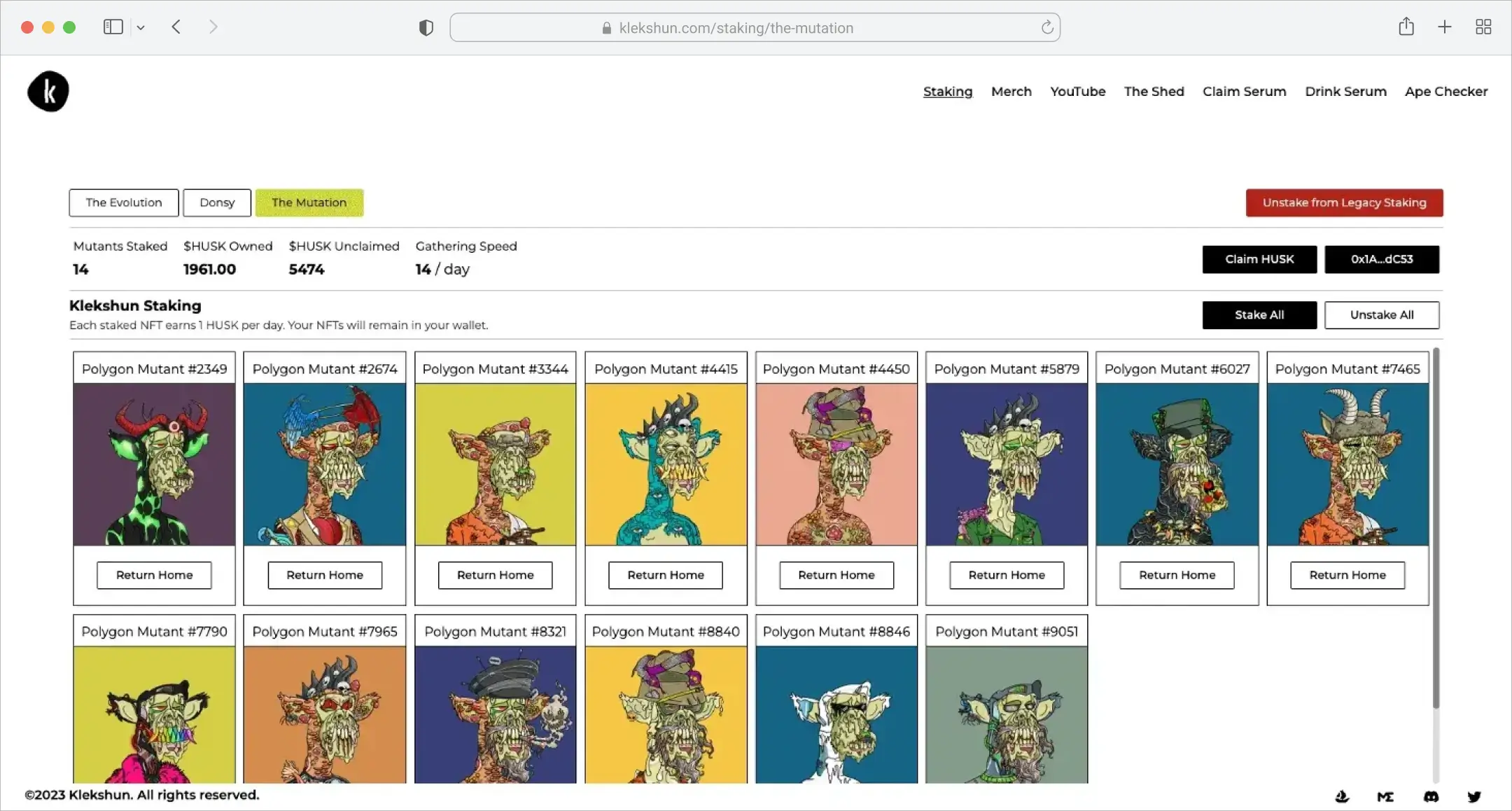The image size is (1512, 811).
Task: Open the Claim Serum nav link
Action: (x=1245, y=92)
